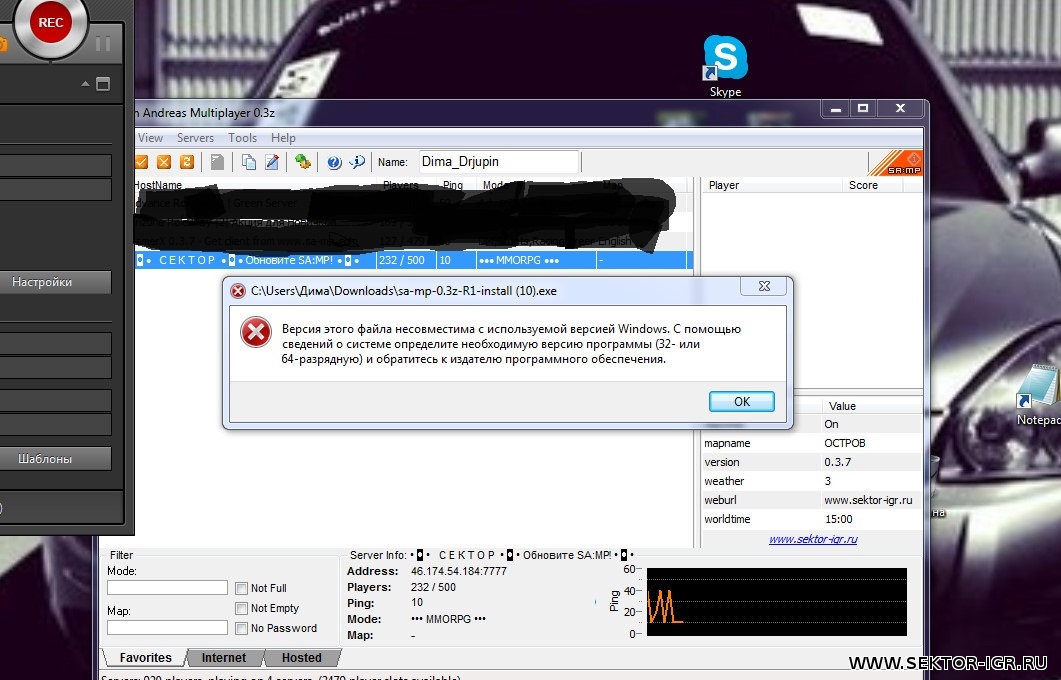Focus the Name input field with Dima_Drjupin
The width and height of the screenshot is (1061, 680).
pos(499,162)
